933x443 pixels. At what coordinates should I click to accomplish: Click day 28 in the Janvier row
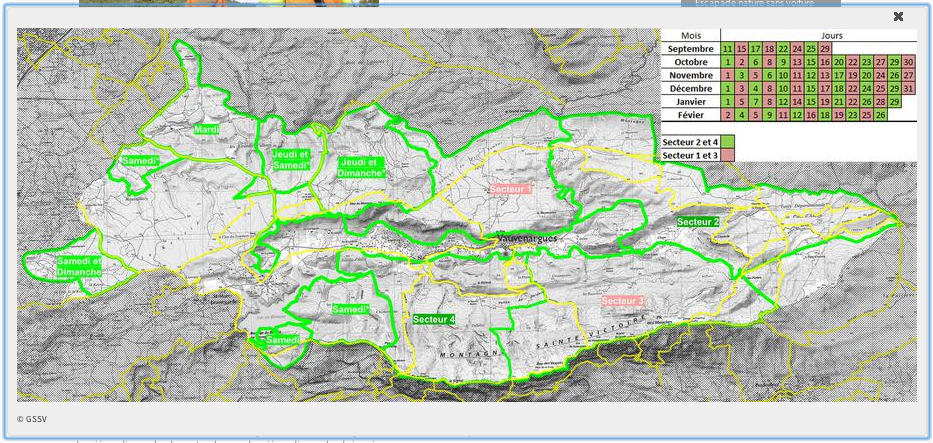click(x=881, y=102)
